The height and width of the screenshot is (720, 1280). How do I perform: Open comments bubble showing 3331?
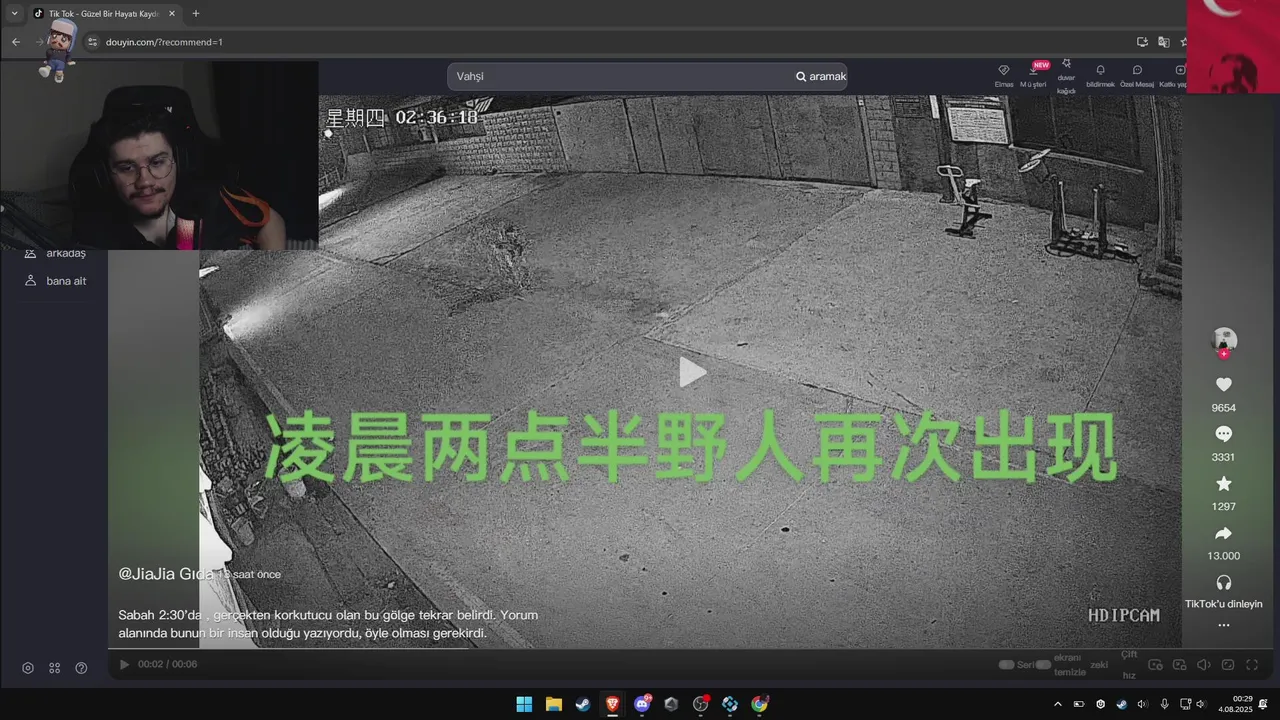pyautogui.click(x=1223, y=434)
